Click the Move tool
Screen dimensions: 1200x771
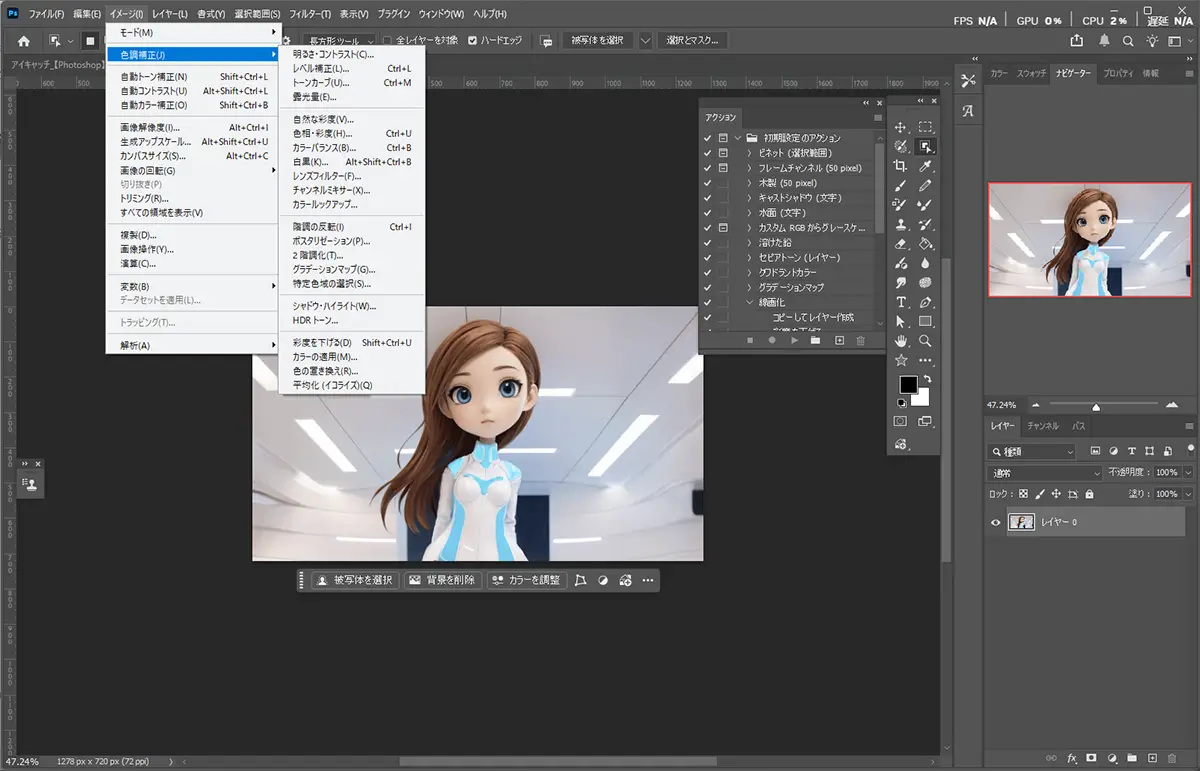[901, 127]
